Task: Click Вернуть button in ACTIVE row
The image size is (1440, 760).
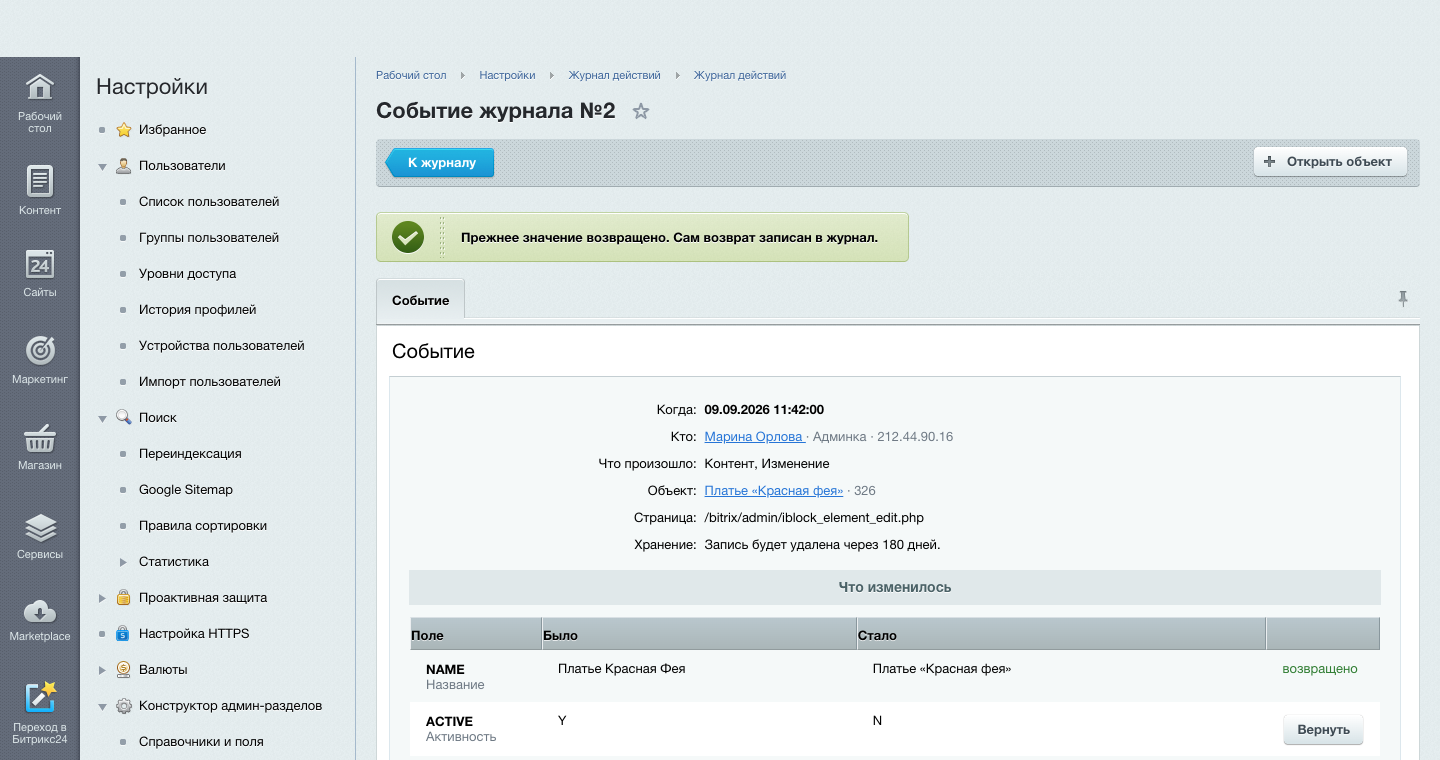Action: pos(1323,730)
